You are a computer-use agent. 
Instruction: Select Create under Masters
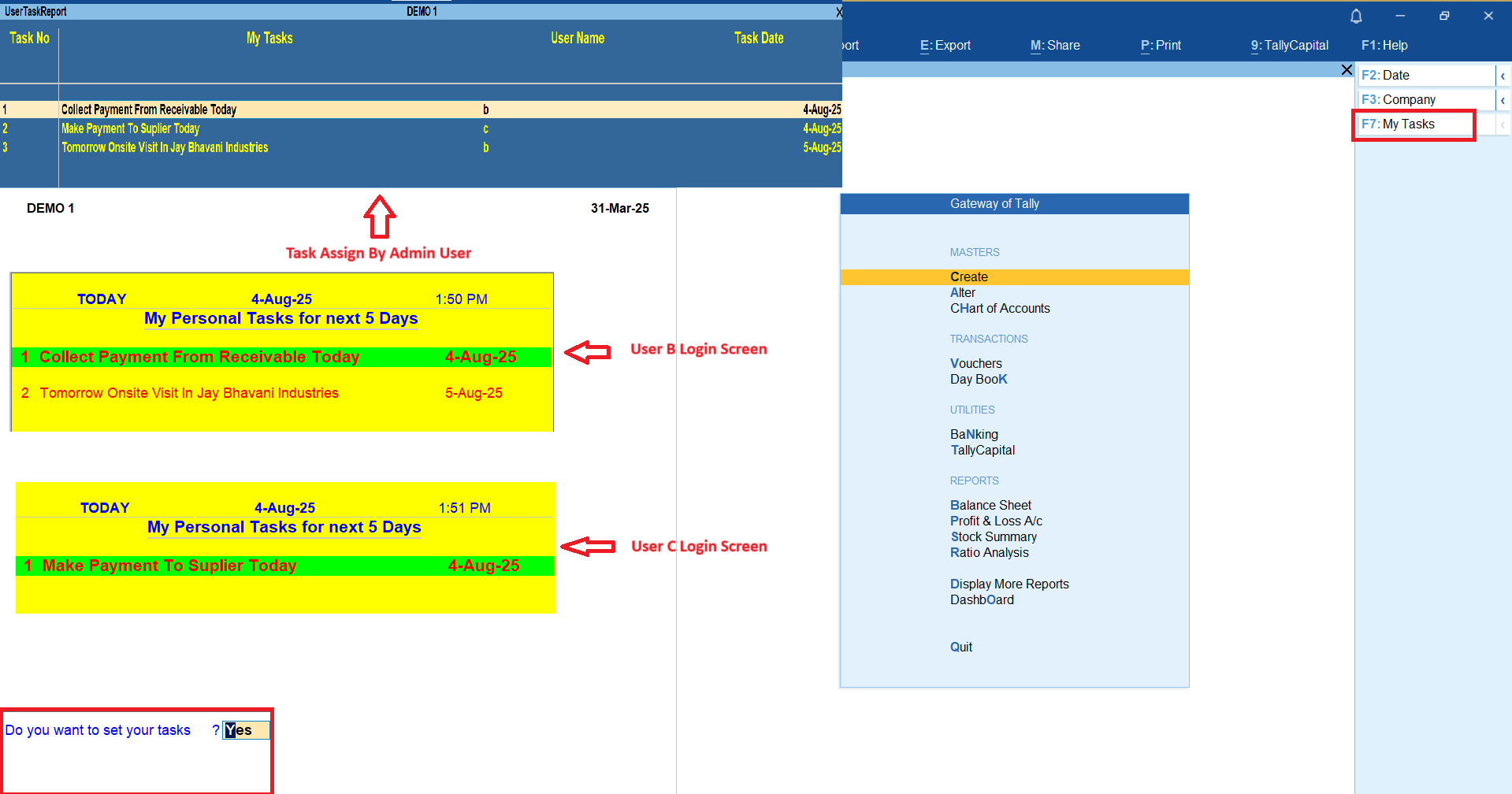[969, 277]
